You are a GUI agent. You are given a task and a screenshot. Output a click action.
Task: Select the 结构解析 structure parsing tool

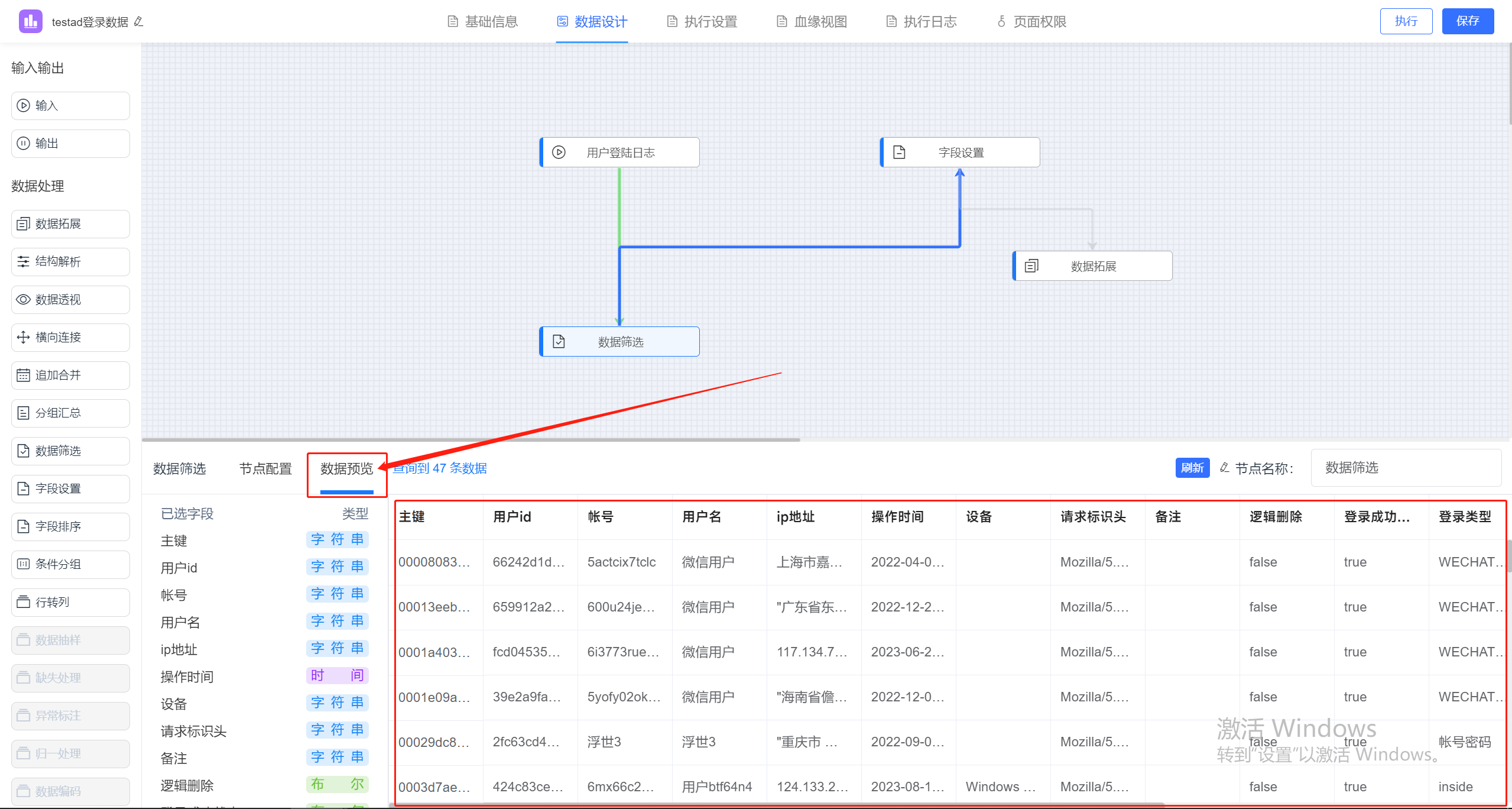(x=70, y=261)
